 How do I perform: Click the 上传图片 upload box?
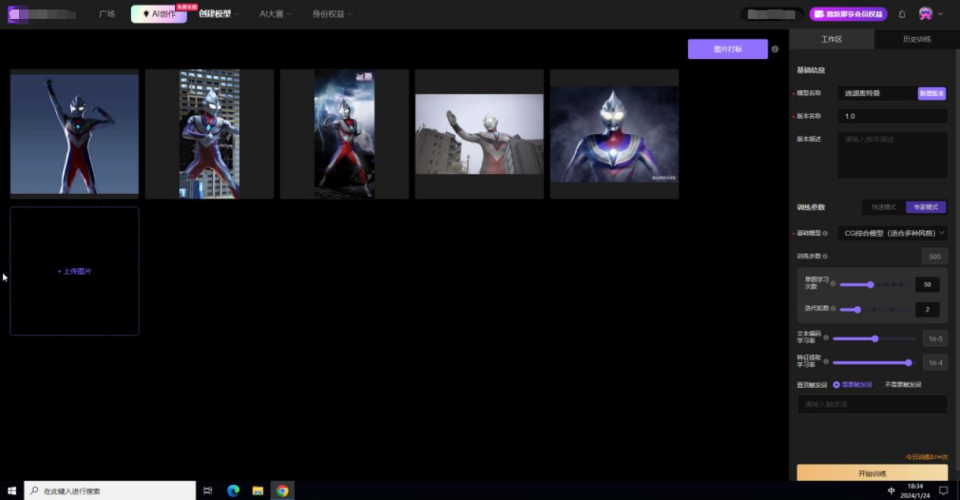[x=74, y=271]
